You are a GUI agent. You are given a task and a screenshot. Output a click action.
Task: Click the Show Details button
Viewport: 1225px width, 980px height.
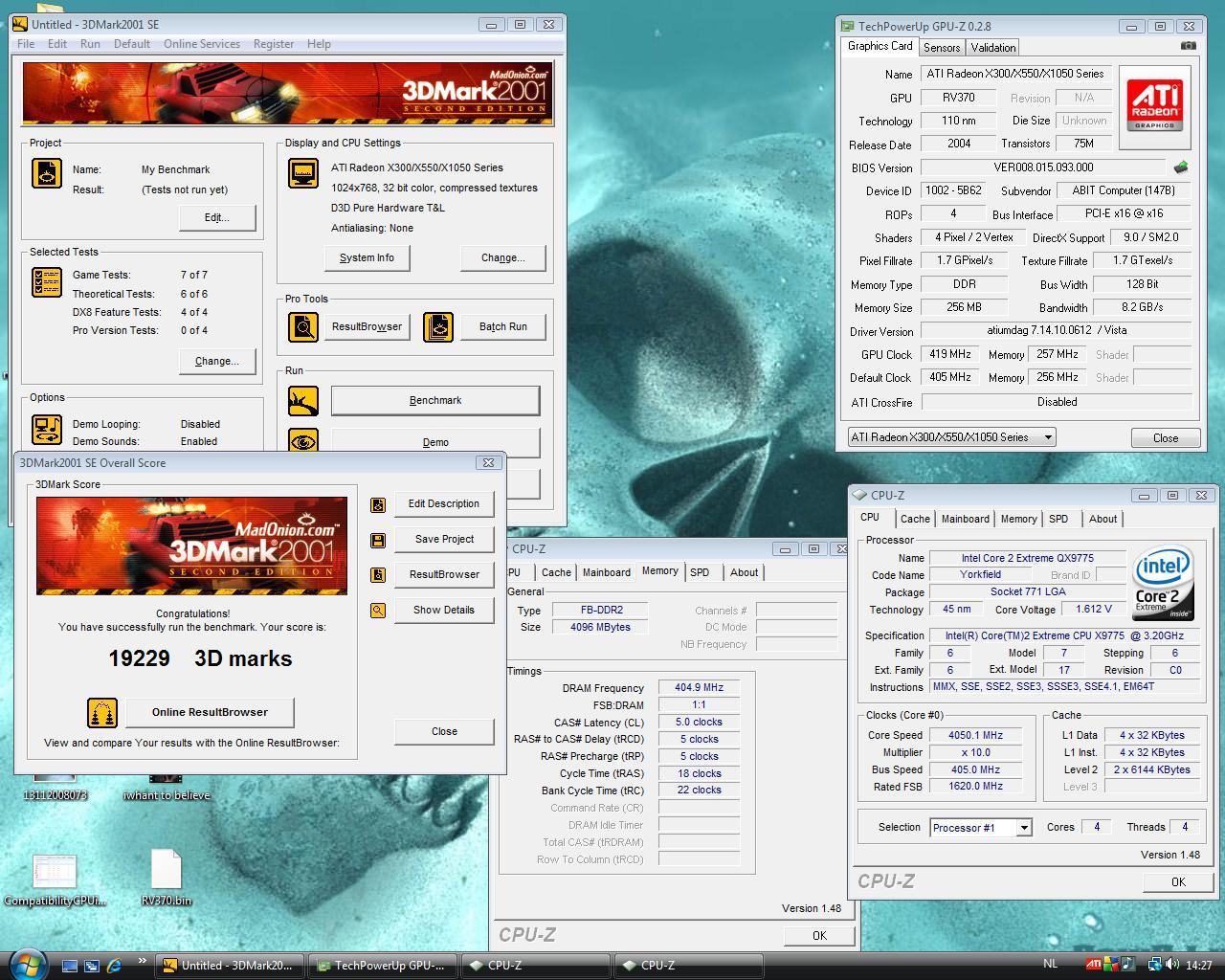click(x=444, y=611)
